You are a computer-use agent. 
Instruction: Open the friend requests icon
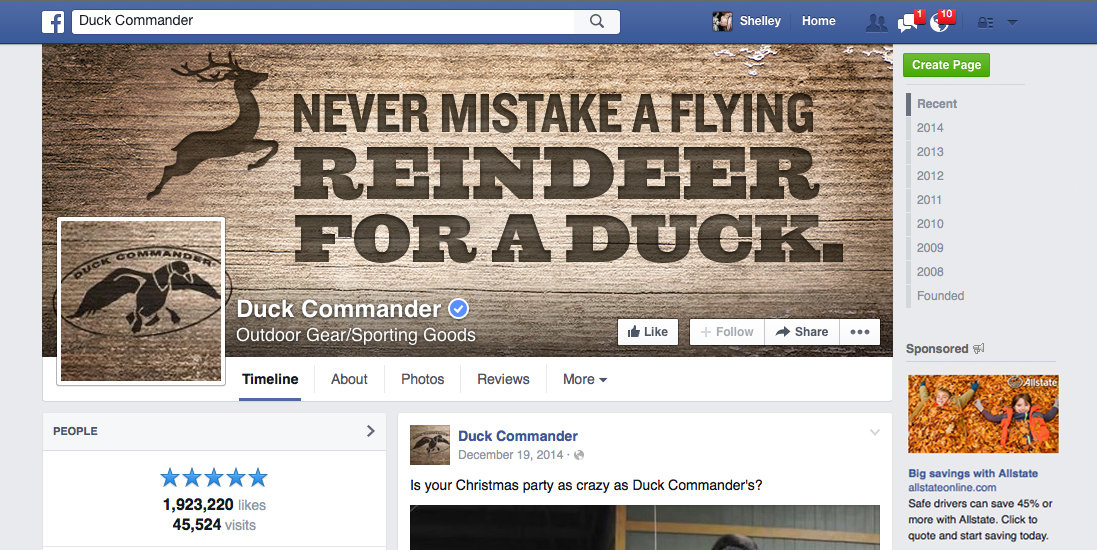pos(876,22)
